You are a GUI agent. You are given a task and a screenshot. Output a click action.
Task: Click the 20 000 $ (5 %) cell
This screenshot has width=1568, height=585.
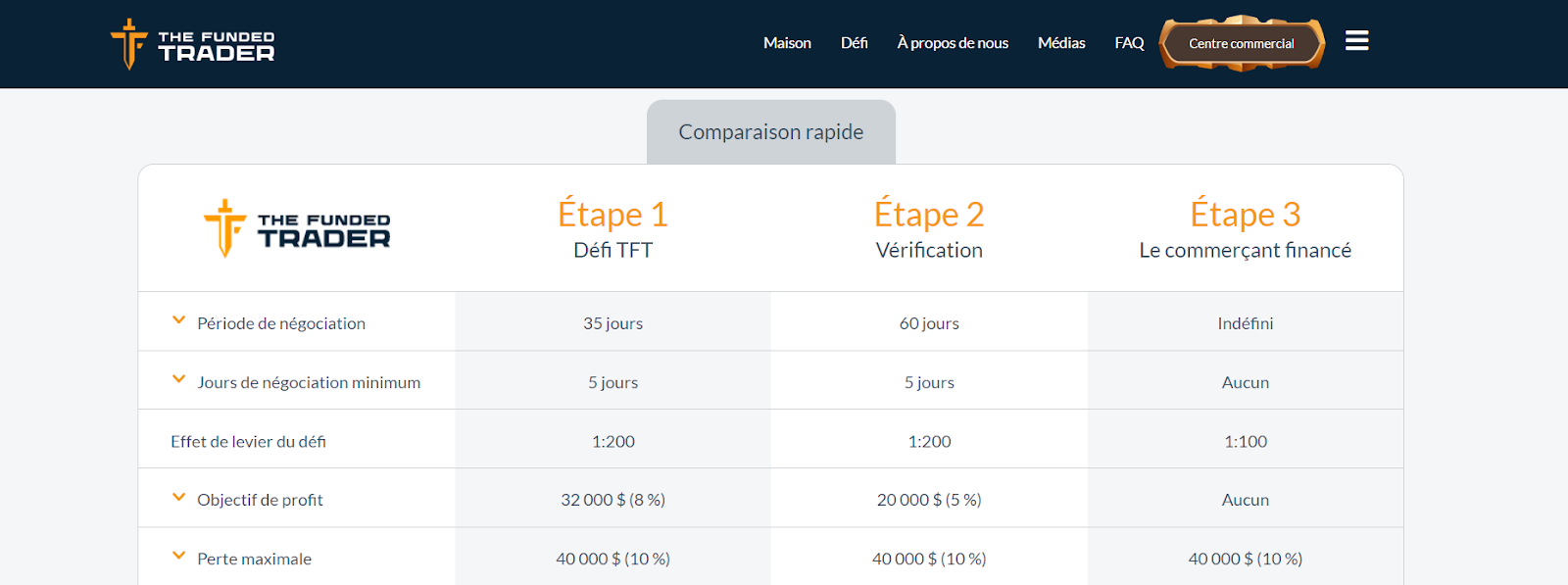[929, 500]
